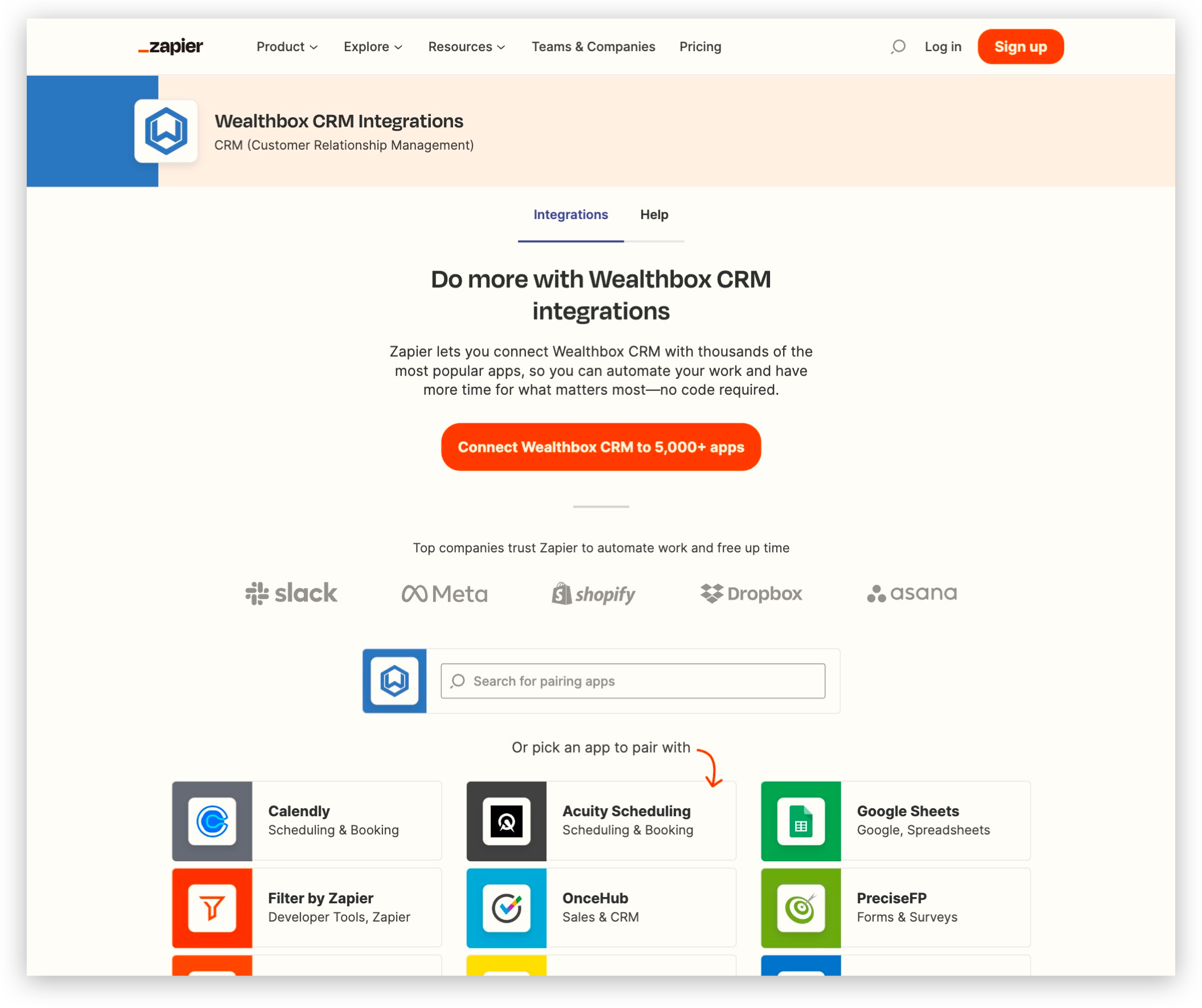Click the Slack logo
1202x1008 pixels.
click(291, 593)
